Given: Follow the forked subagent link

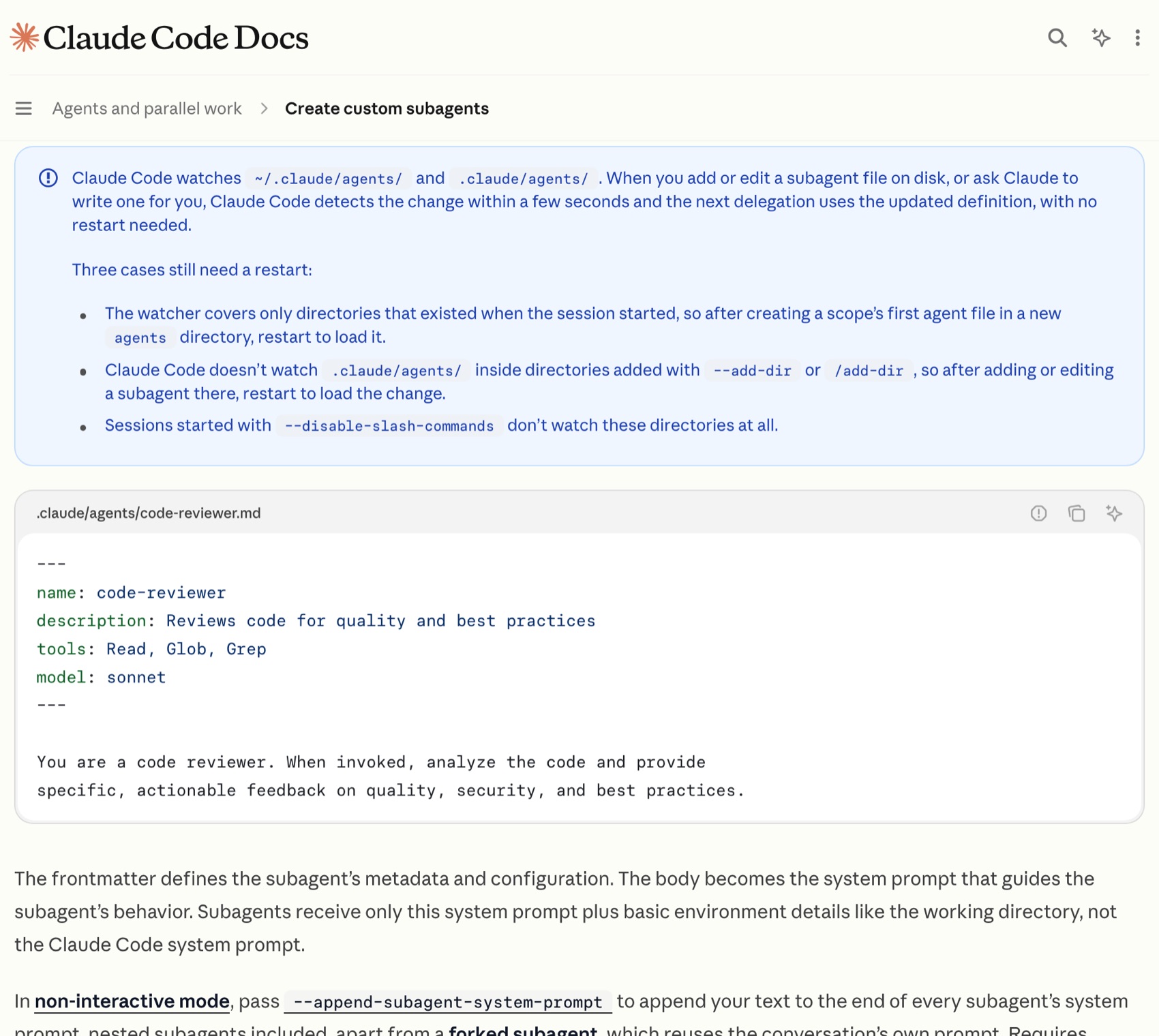Looking at the screenshot, I should 523,1030.
